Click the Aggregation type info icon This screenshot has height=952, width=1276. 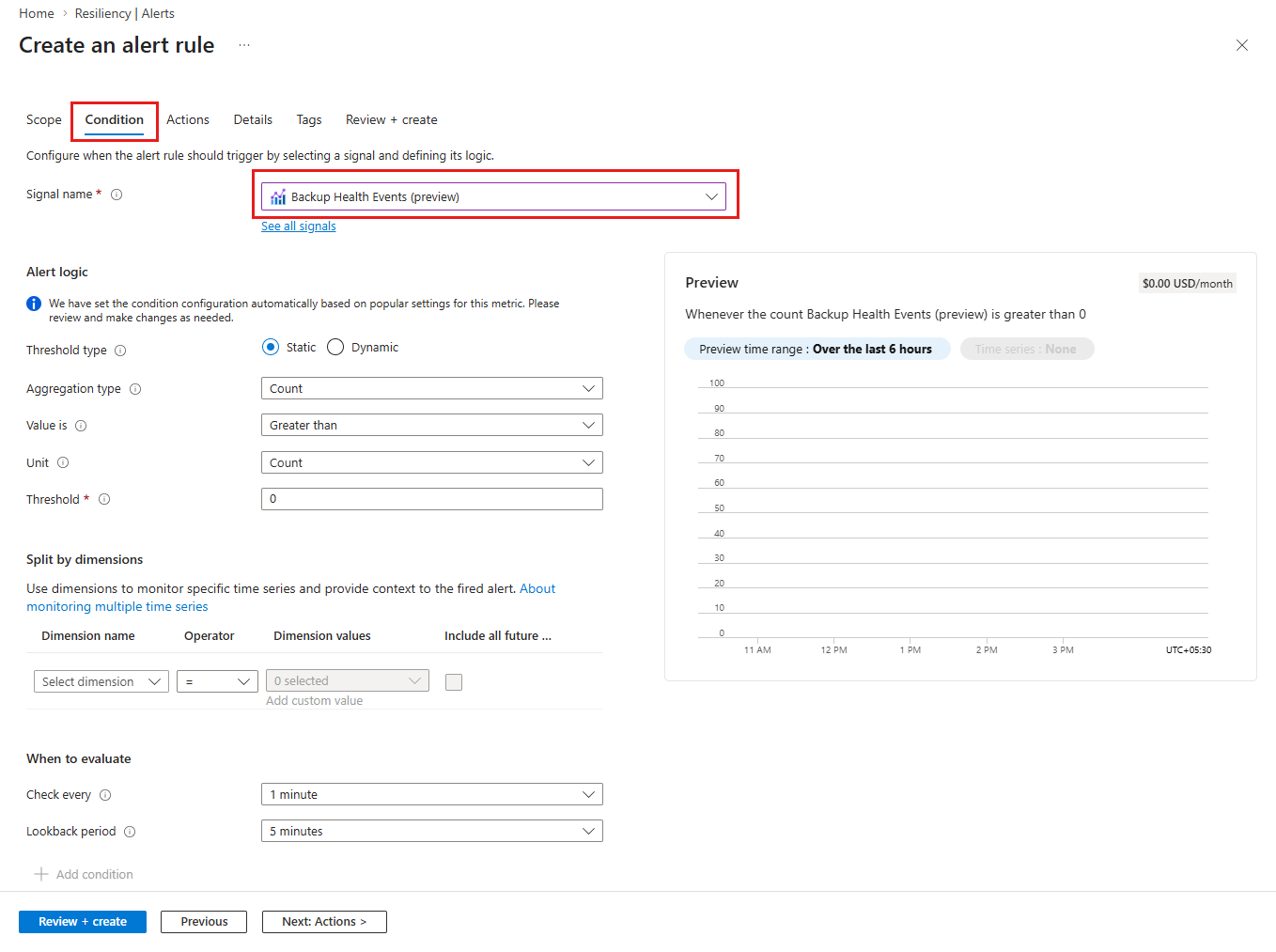(135, 389)
